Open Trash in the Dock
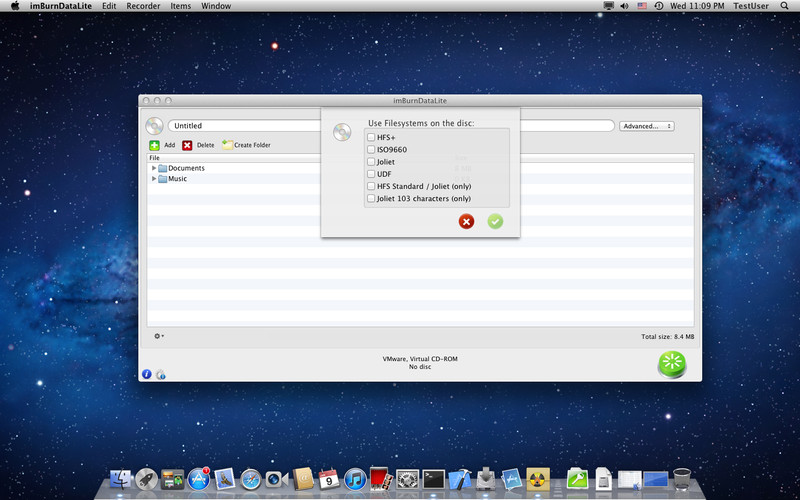The image size is (800, 500). pos(682,479)
